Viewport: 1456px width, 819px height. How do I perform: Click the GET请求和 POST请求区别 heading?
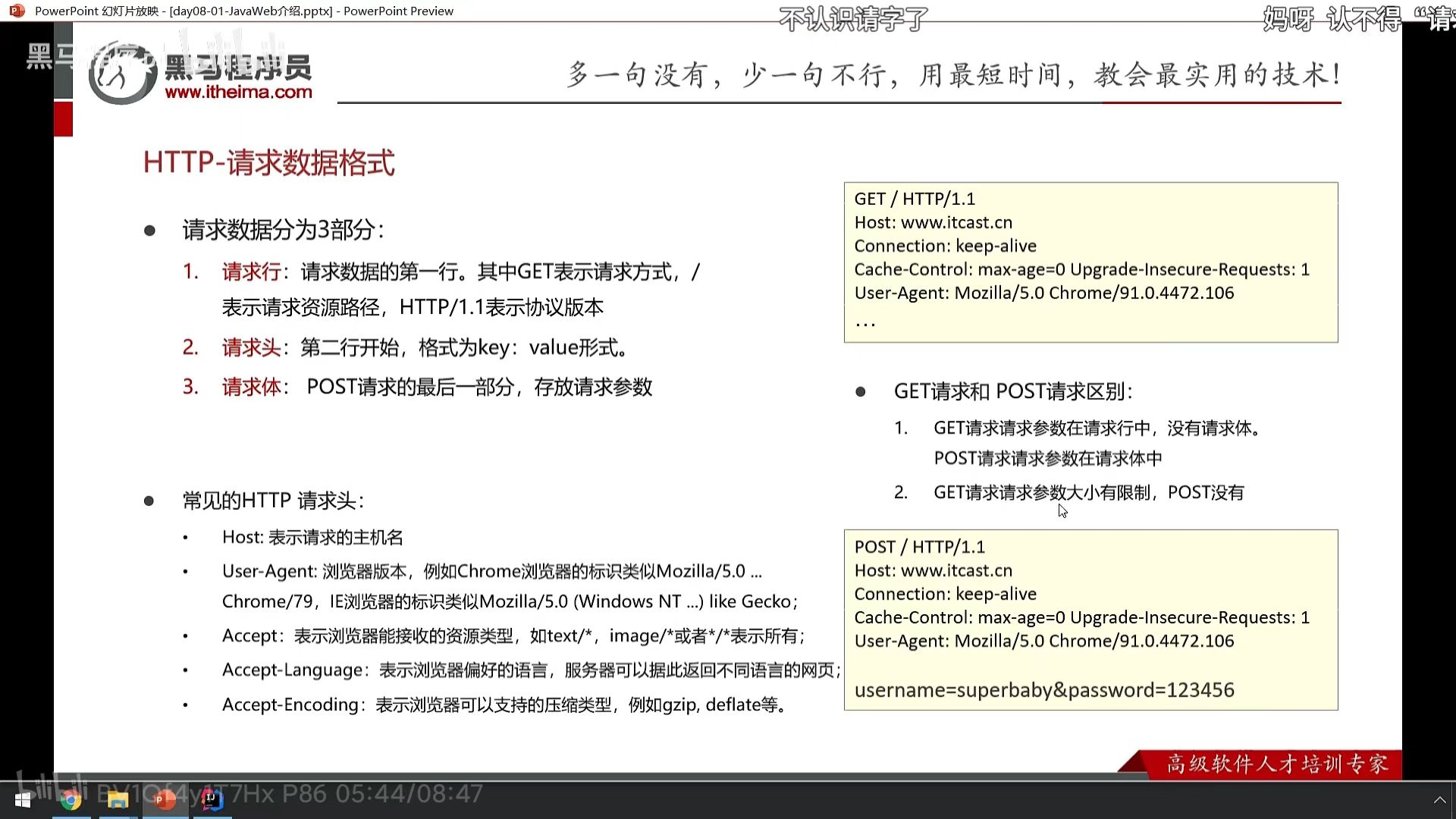(x=1012, y=391)
